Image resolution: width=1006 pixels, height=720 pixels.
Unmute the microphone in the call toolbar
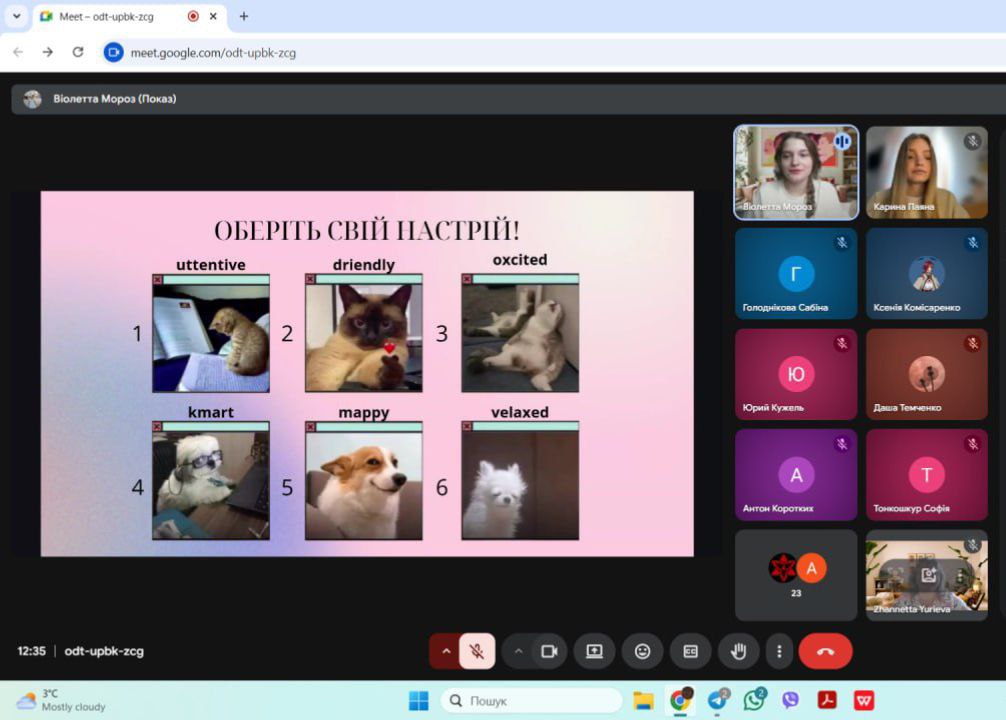point(477,651)
